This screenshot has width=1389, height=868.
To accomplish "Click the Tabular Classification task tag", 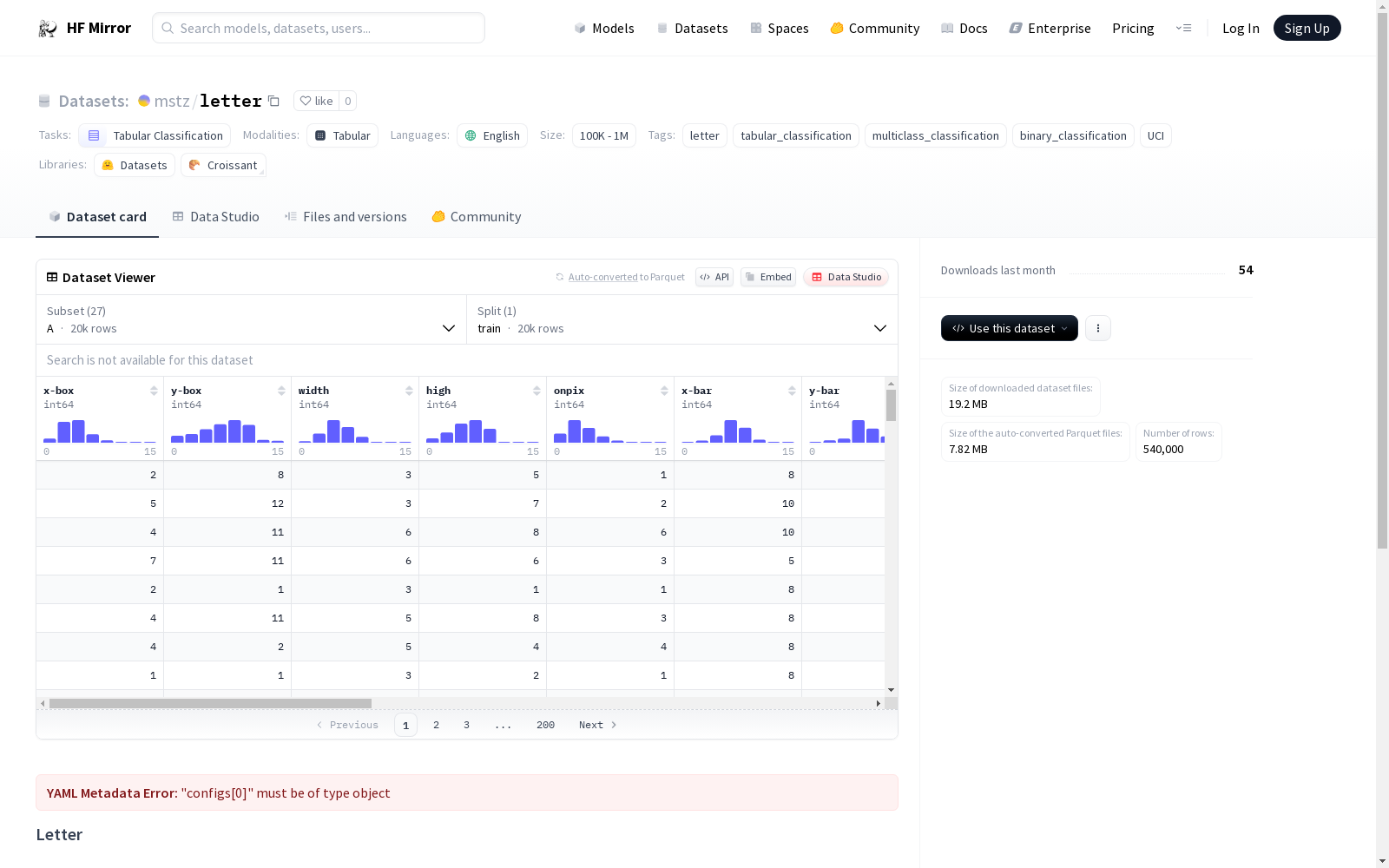I will coord(155,135).
